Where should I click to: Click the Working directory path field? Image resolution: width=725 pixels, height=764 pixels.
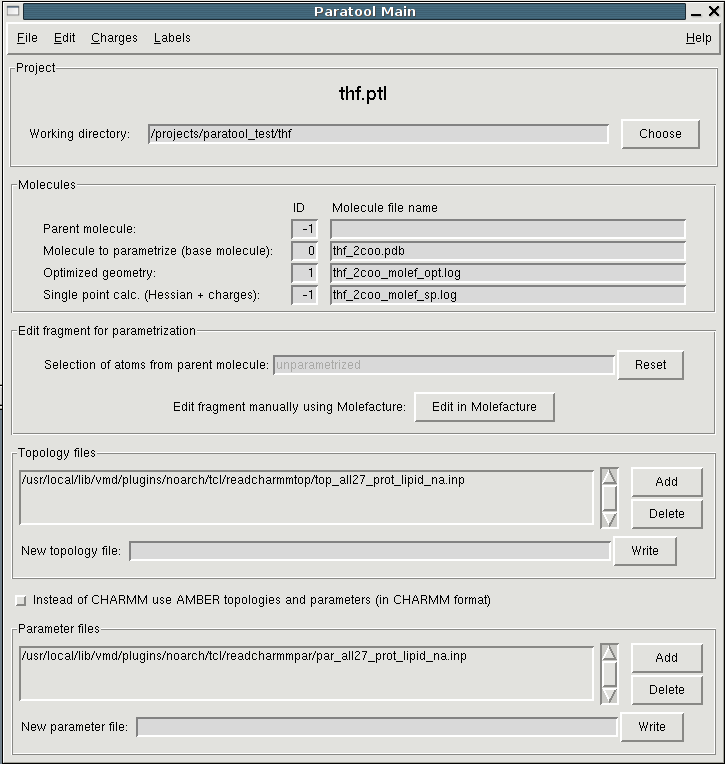378,134
